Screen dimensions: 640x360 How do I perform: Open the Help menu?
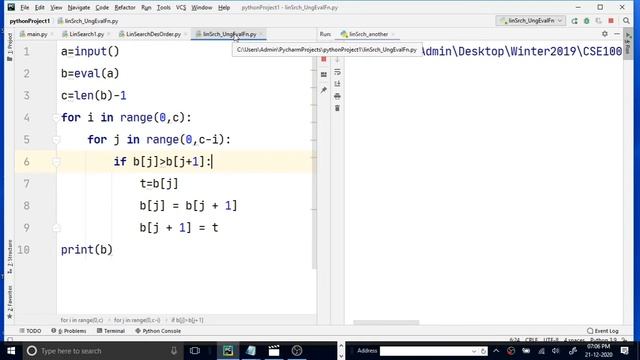pyautogui.click(x=224, y=7)
